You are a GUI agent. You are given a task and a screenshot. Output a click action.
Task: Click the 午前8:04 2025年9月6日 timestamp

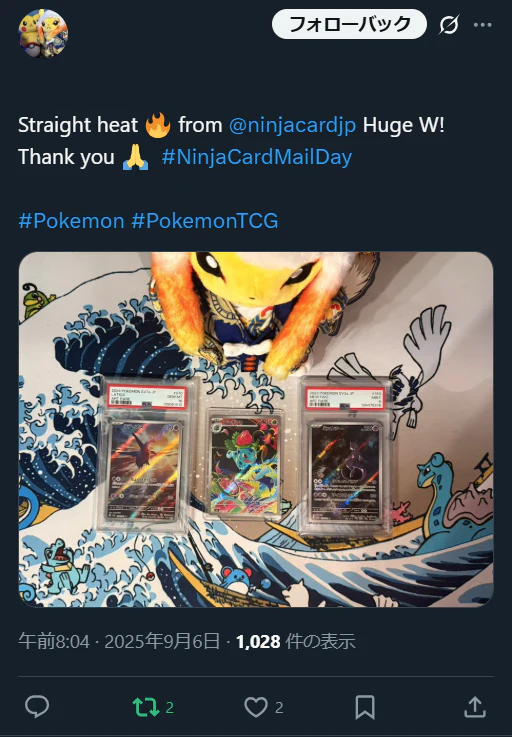pos(119,641)
